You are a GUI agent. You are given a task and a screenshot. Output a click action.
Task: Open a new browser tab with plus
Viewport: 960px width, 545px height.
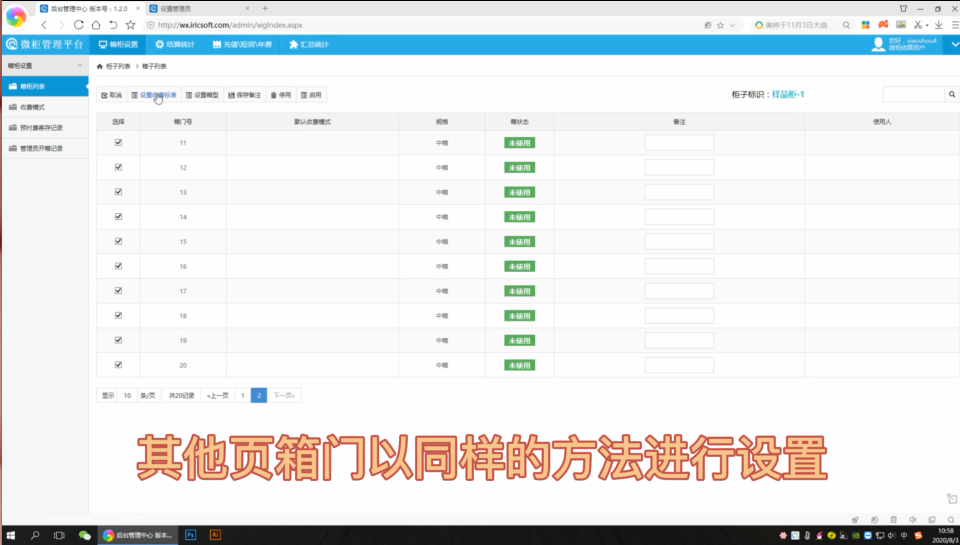(265, 9)
